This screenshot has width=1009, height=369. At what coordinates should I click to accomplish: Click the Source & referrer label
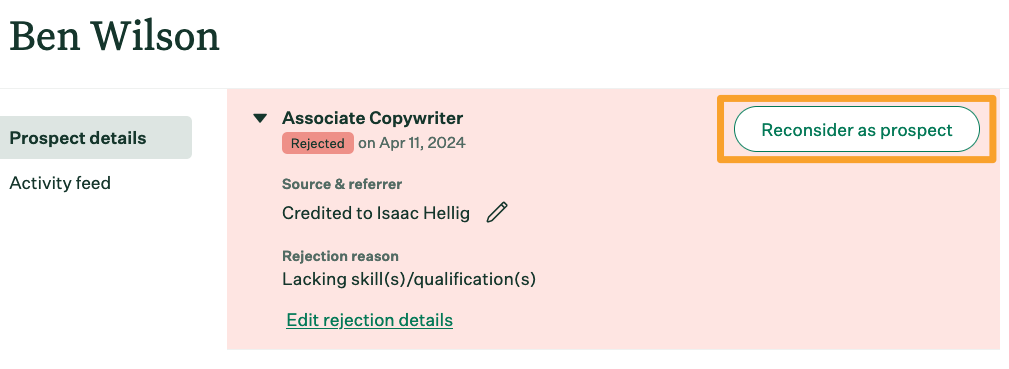pos(342,184)
